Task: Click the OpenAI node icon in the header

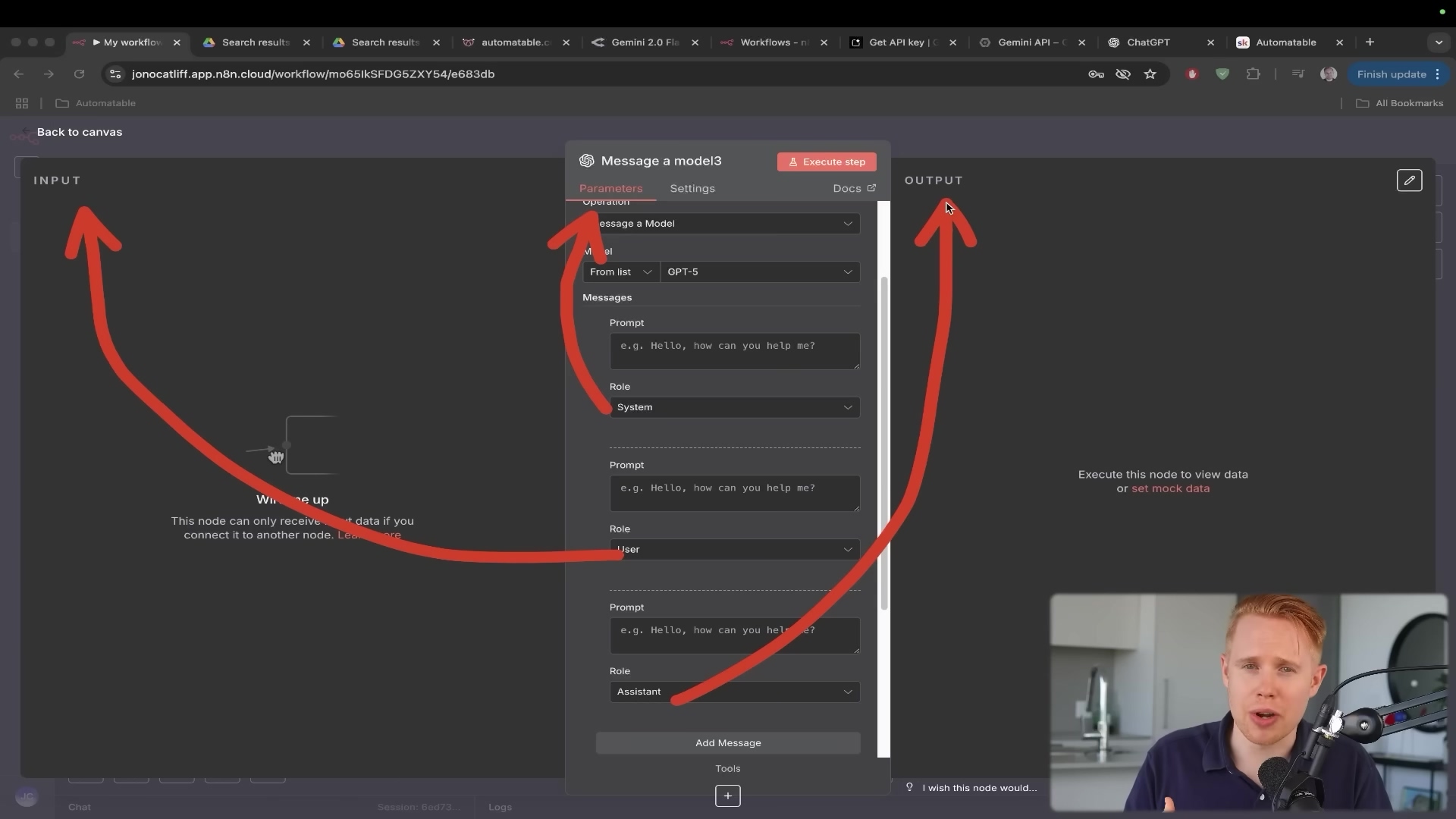Action: click(586, 161)
